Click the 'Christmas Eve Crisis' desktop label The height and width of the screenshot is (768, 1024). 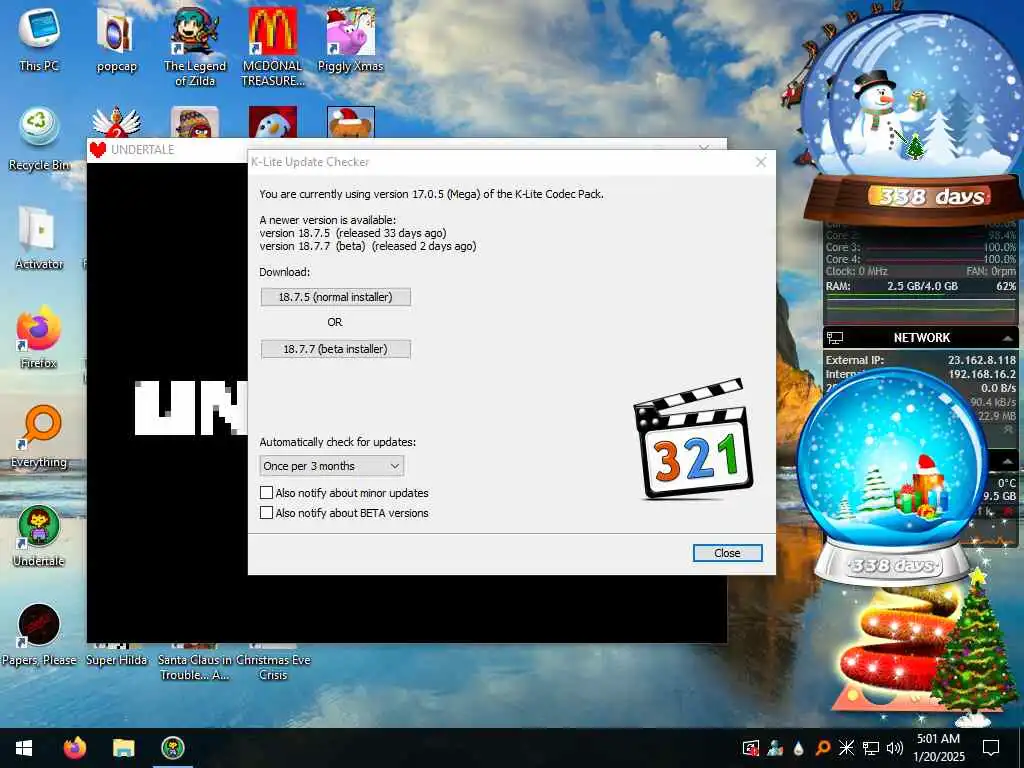(273, 667)
